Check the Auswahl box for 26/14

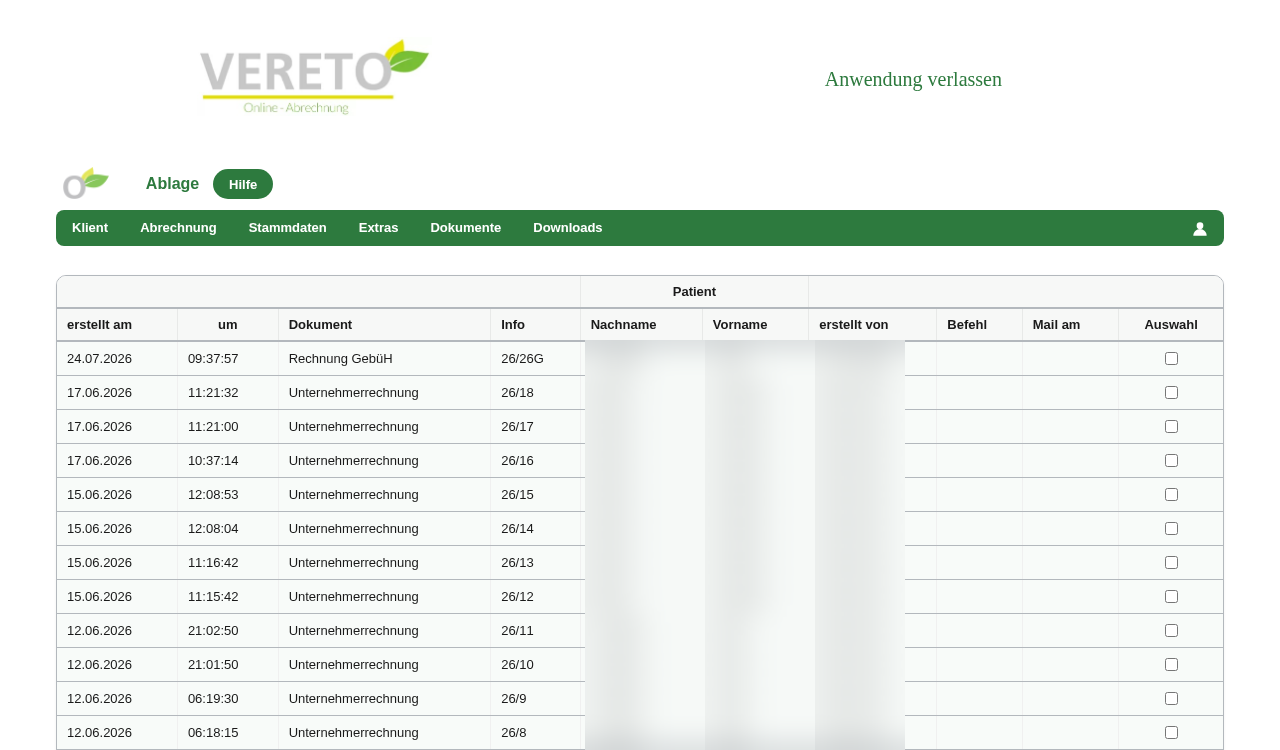coord(1171,529)
